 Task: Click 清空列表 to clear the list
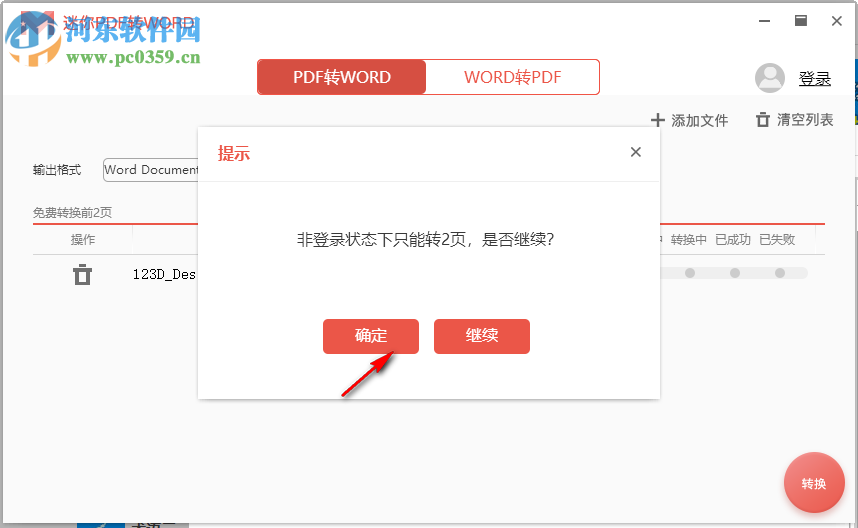click(795, 120)
